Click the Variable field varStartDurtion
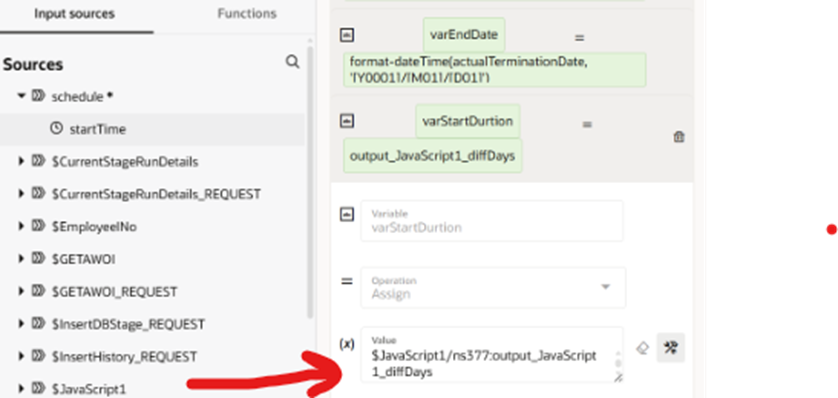 click(x=492, y=221)
